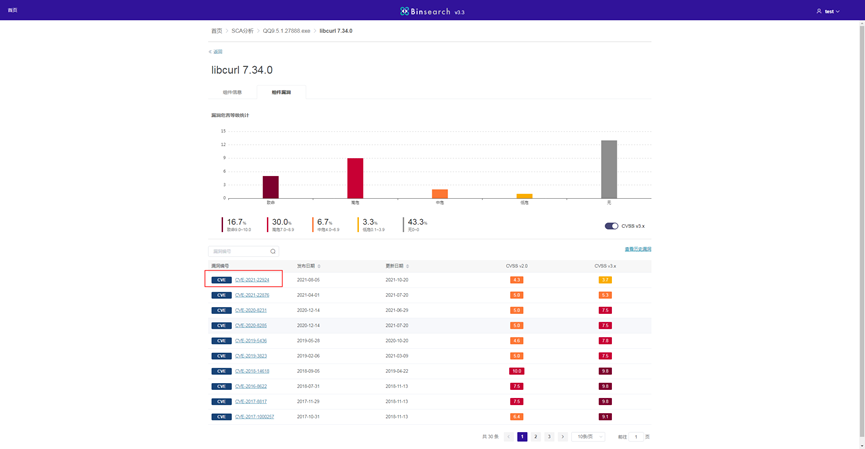The width and height of the screenshot is (865, 449).
Task: Click the sort arrows on 发布日期 column
Action: 319,267
